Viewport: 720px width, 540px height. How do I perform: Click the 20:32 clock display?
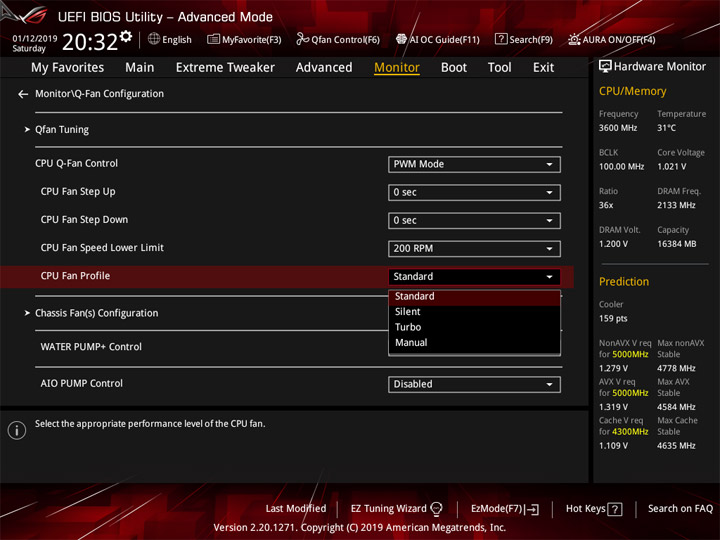coord(90,42)
